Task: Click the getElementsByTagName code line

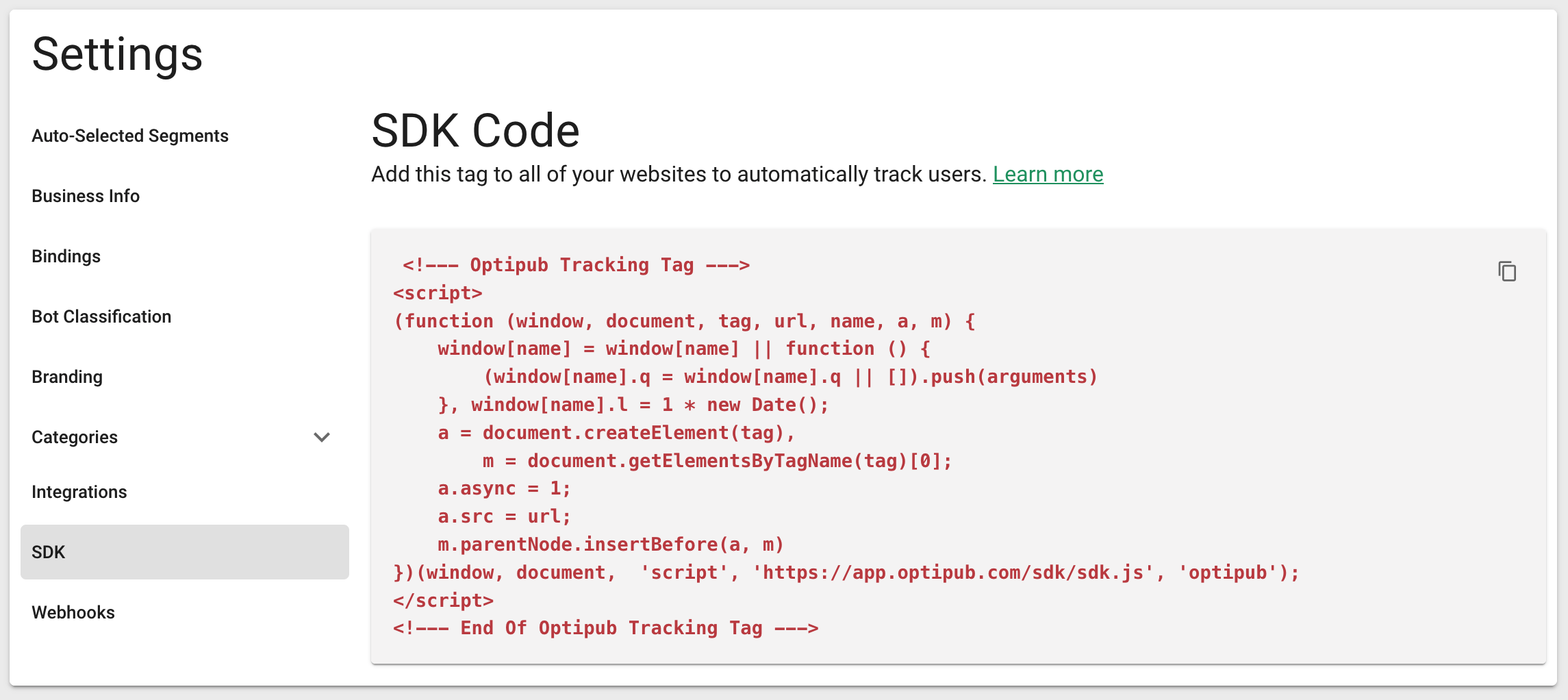Action: click(x=718, y=461)
